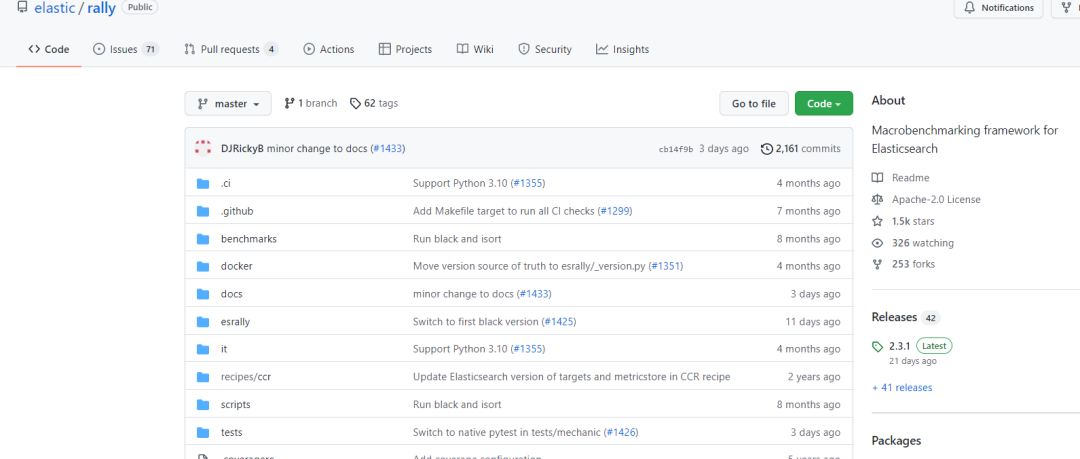Open the esrally folder name

click(x=238, y=321)
